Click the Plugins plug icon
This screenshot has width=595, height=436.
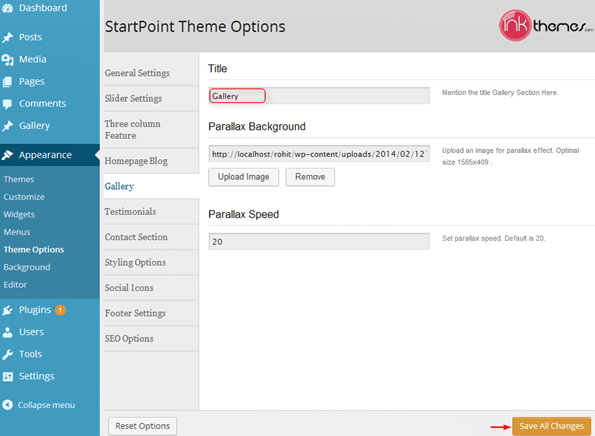(x=7, y=310)
